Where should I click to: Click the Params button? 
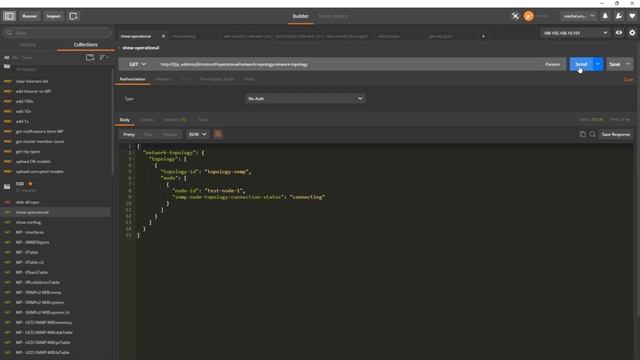coord(552,64)
